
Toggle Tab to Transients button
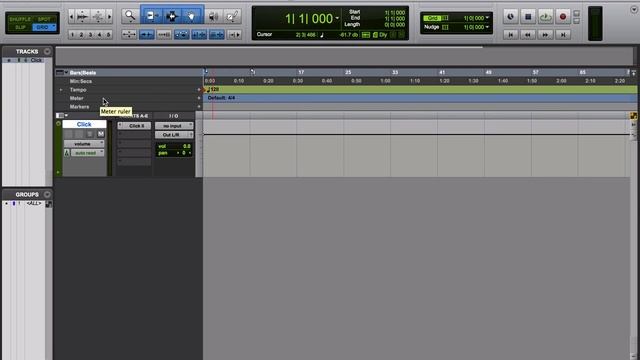[147, 35]
